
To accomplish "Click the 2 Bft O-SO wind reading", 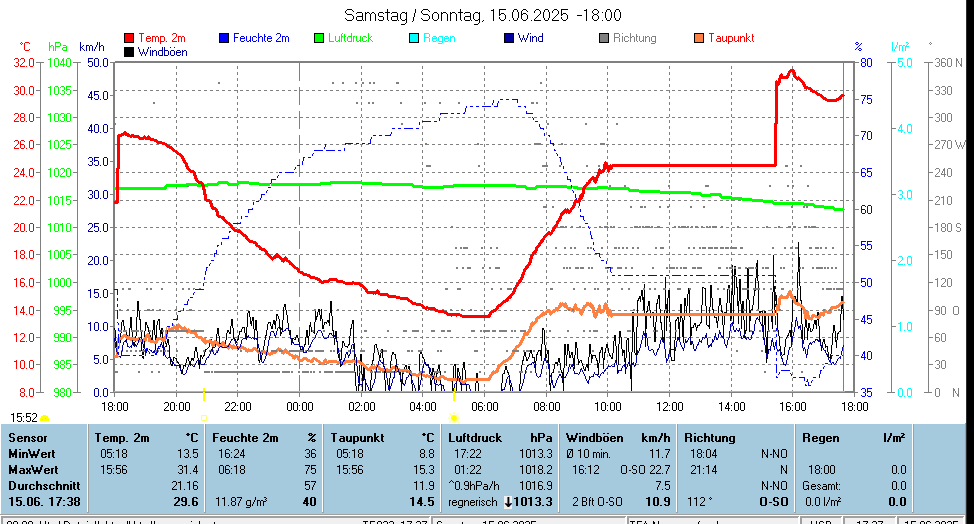I will [598, 502].
